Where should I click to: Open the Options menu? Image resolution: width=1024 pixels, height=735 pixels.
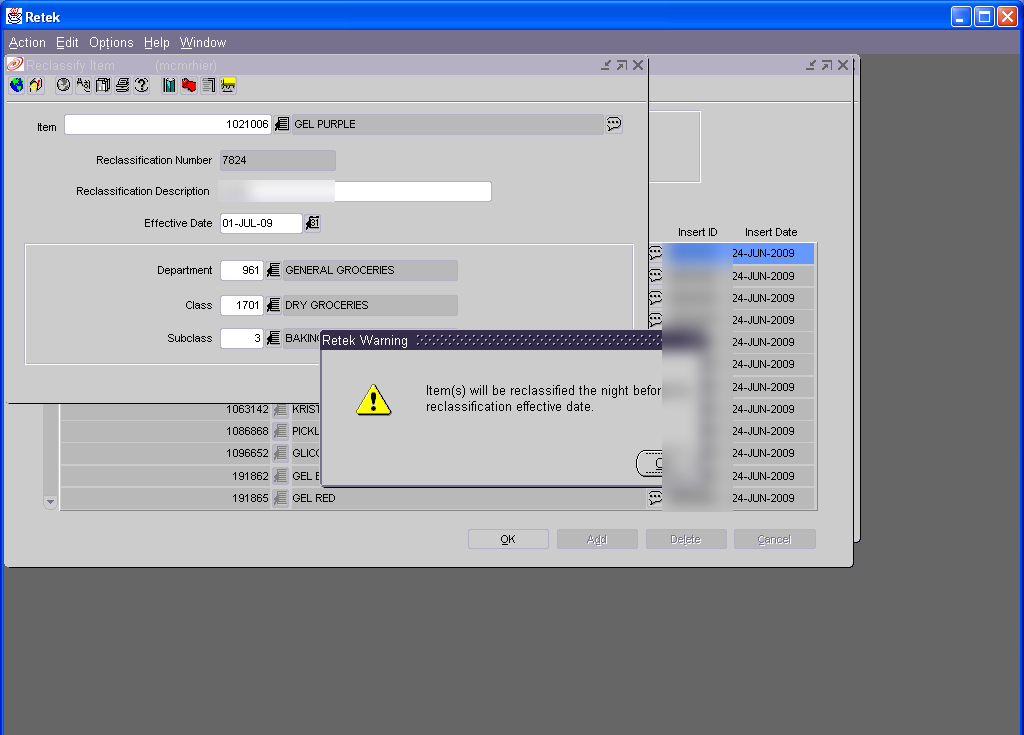(x=111, y=42)
